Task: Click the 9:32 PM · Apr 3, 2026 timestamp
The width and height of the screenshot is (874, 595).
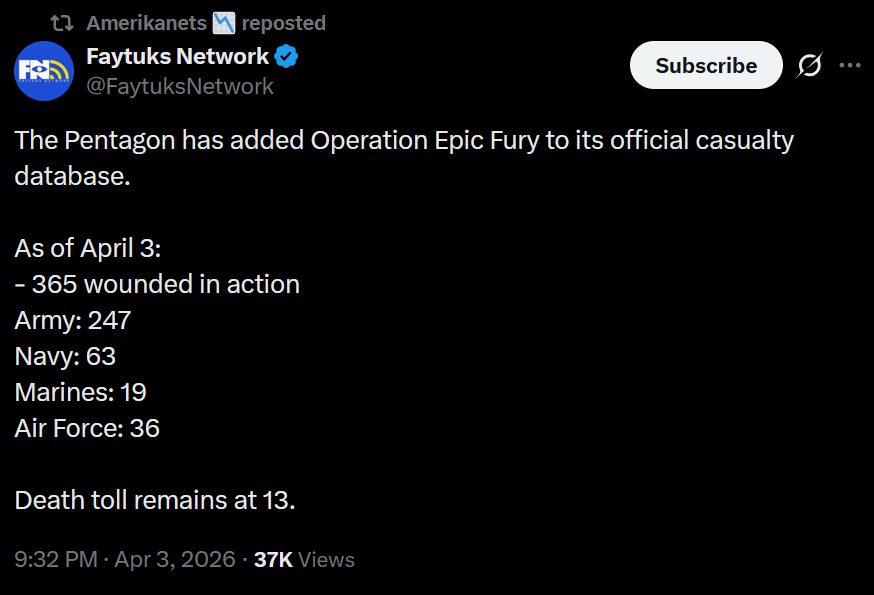Action: click(x=125, y=559)
